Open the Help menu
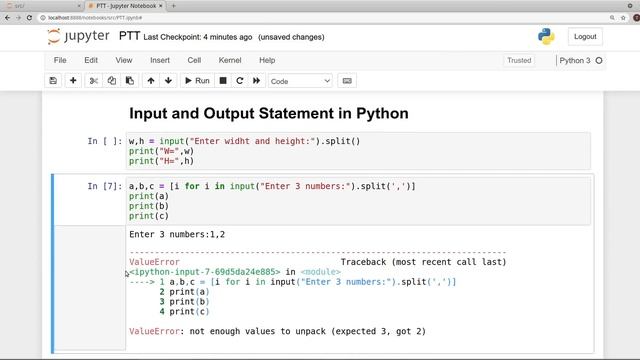This screenshot has height=360, width=640. pyautogui.click(x=267, y=60)
